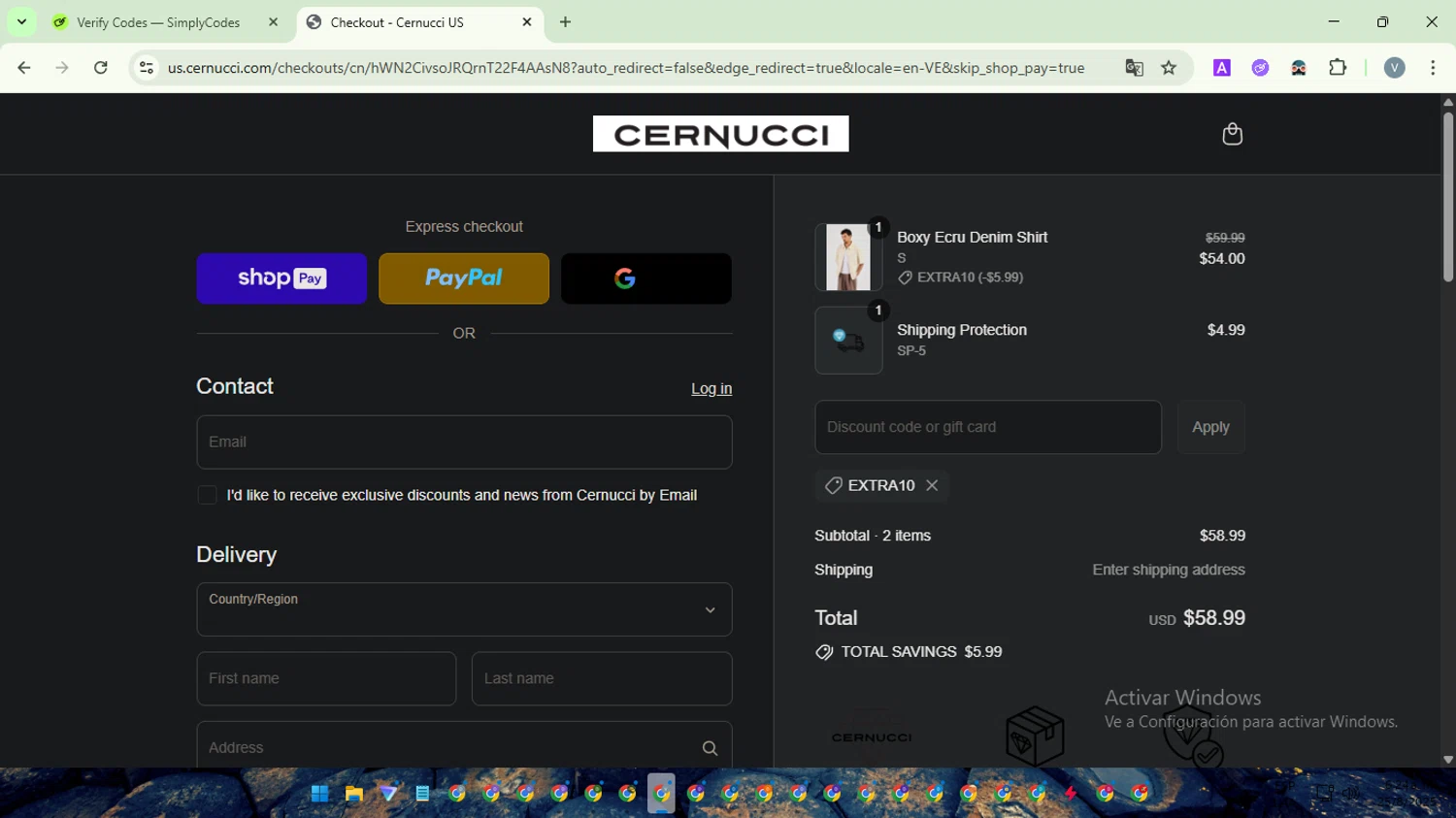Viewport: 1456px width, 818px height.
Task: Click the Boxy Ecru Denim Shirt title
Action: 972,237
